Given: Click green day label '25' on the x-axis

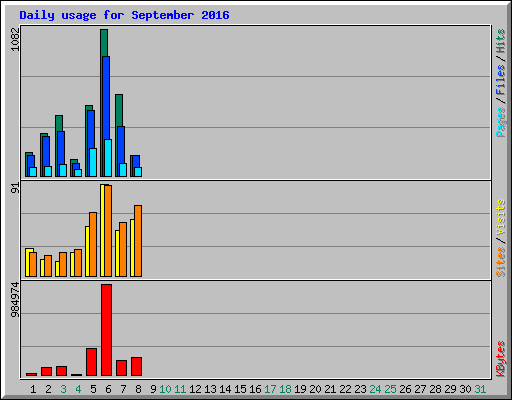Looking at the screenshot, I should [x=390, y=389].
